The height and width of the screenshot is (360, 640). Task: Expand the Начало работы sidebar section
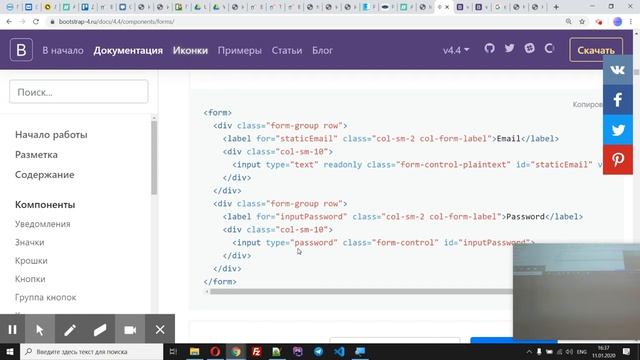(x=51, y=134)
